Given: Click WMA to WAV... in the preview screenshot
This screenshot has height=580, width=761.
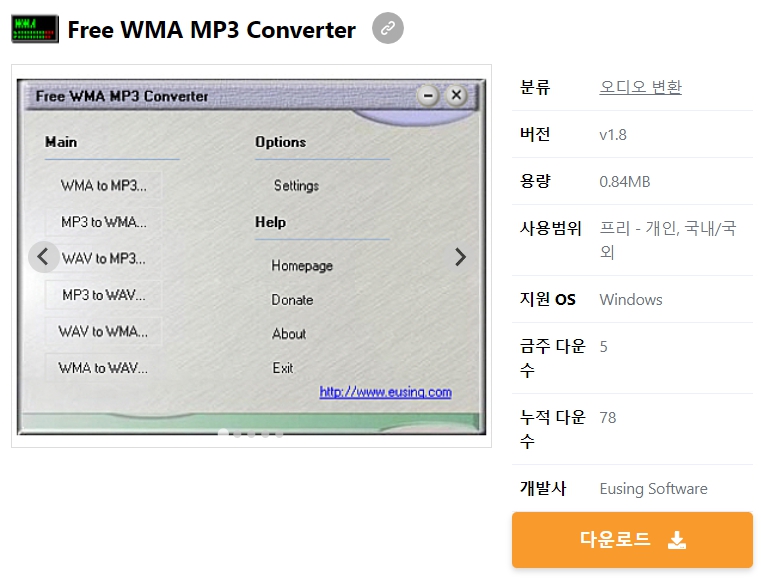Looking at the screenshot, I should pyautogui.click(x=103, y=367).
